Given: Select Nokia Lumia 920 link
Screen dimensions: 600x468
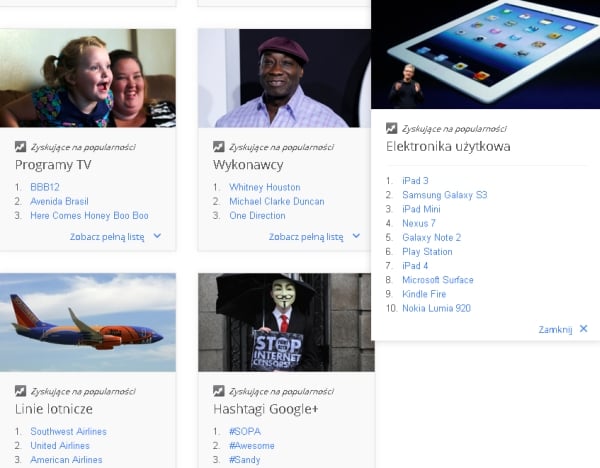Looking at the screenshot, I should 436,308.
